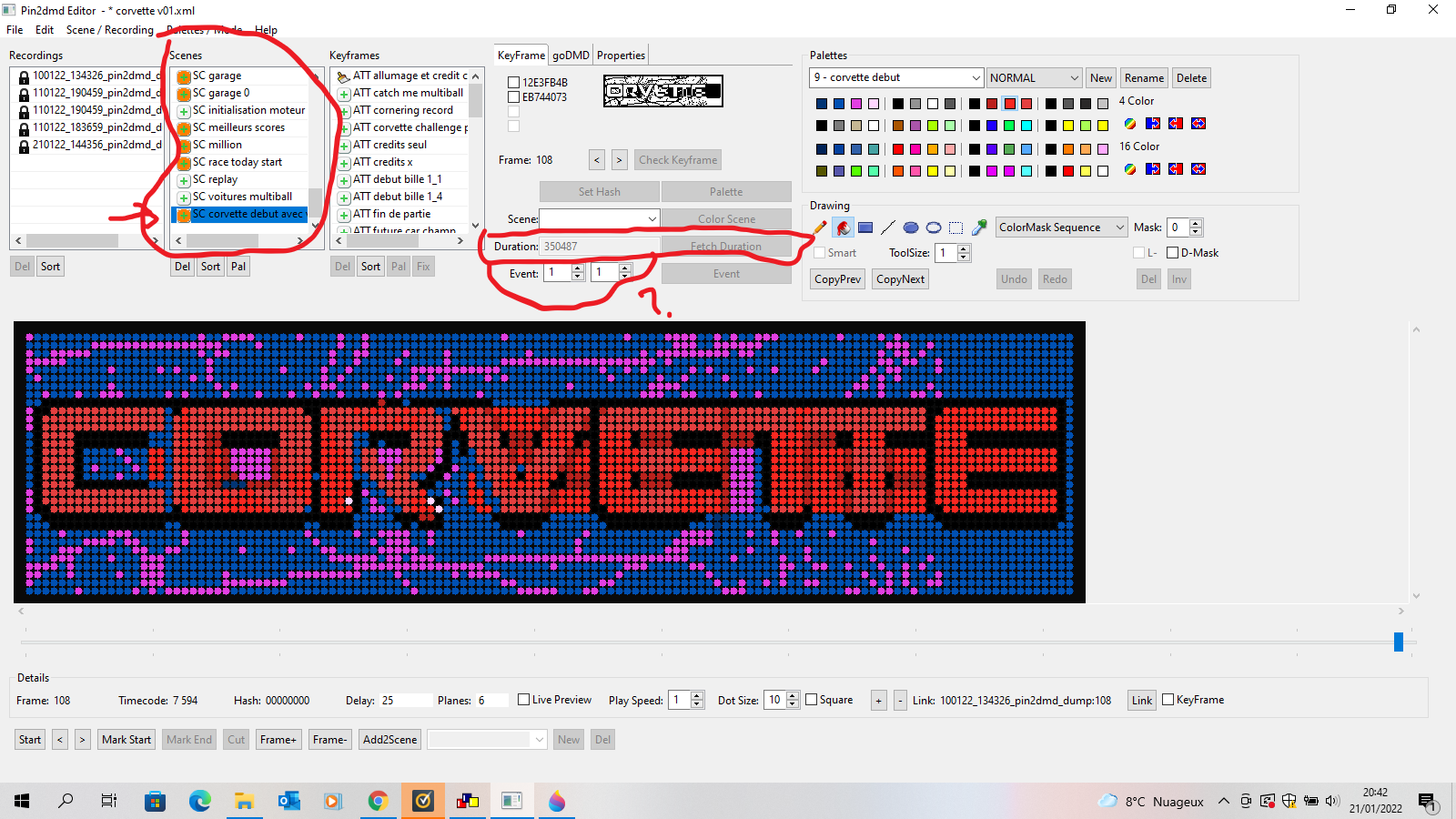
Task: Open the NORMAL palette type dropdown
Action: pos(1074,78)
